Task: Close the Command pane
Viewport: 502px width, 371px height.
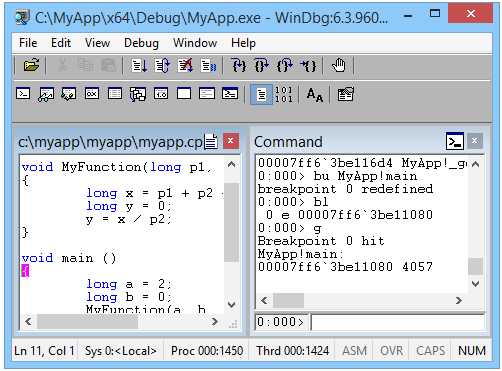Action: pos(475,141)
